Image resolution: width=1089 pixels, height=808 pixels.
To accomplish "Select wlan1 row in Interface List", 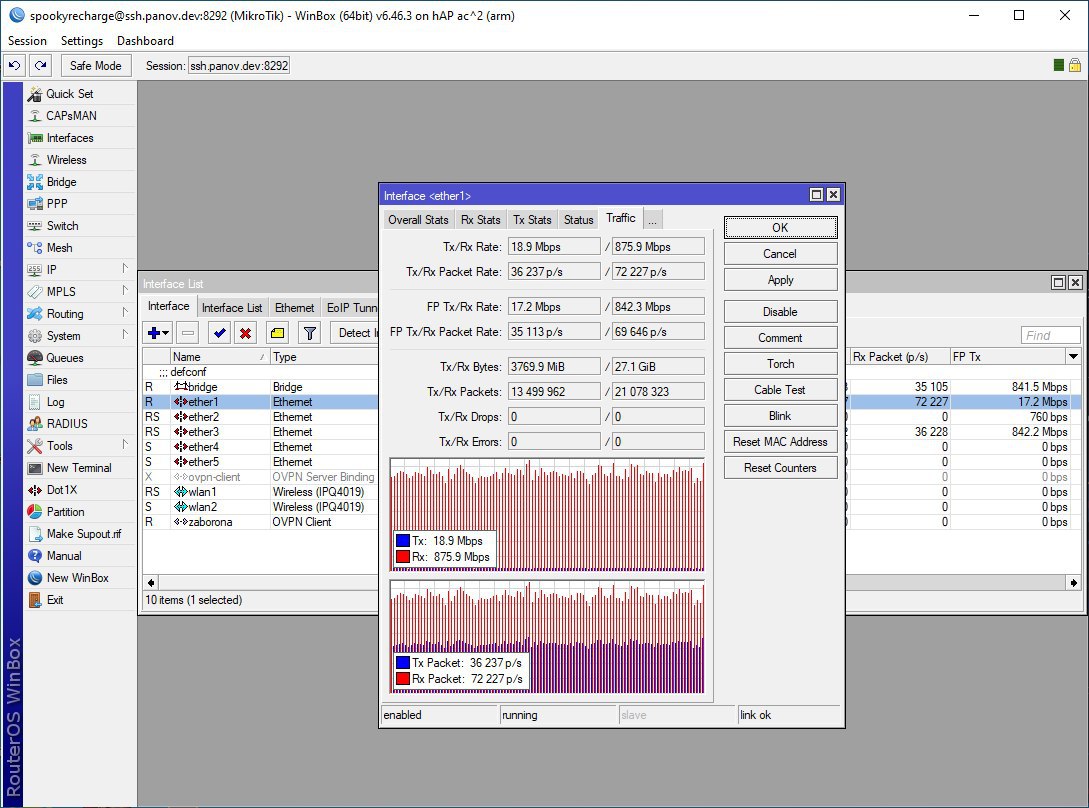I will click(x=260, y=492).
